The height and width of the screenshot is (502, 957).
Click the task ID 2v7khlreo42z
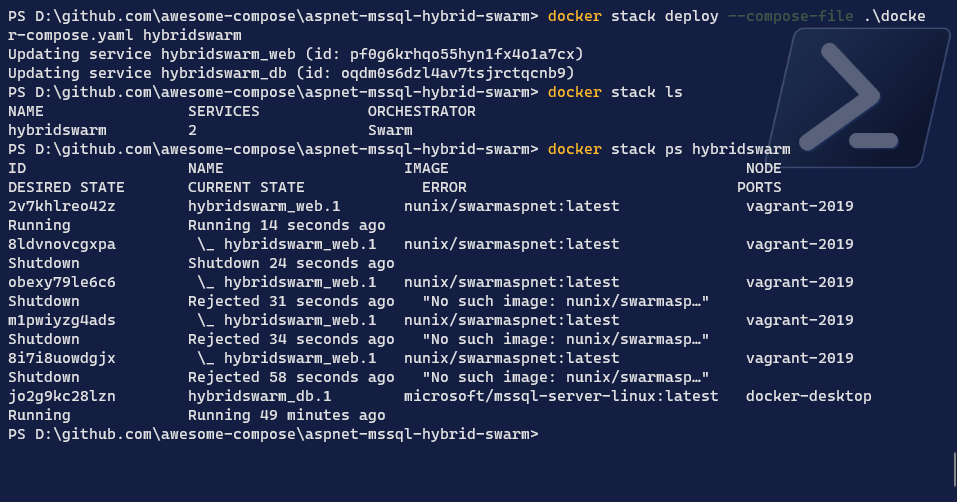[62, 206]
